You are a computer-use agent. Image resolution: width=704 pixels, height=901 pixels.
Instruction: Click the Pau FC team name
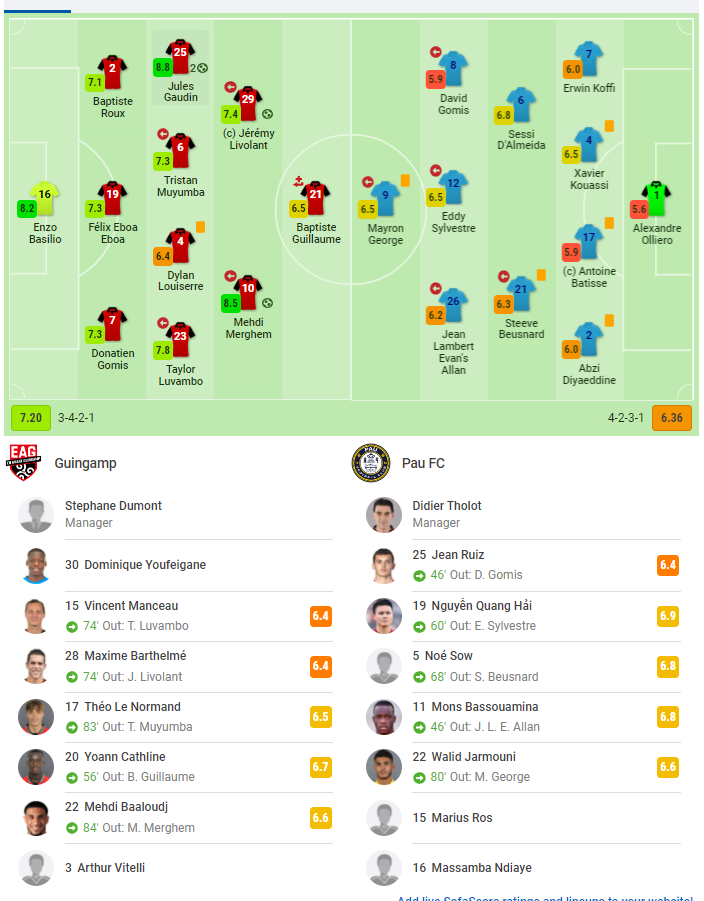[x=424, y=463]
